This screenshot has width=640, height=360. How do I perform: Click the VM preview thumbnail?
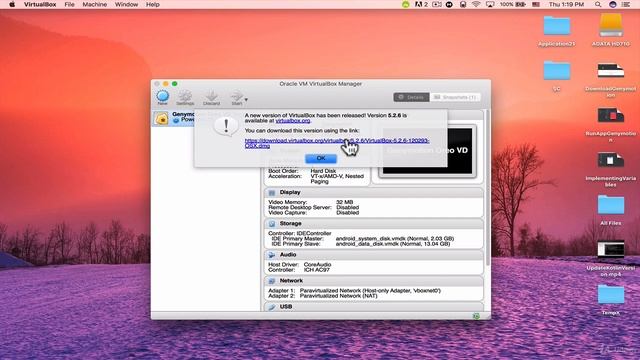click(x=427, y=151)
